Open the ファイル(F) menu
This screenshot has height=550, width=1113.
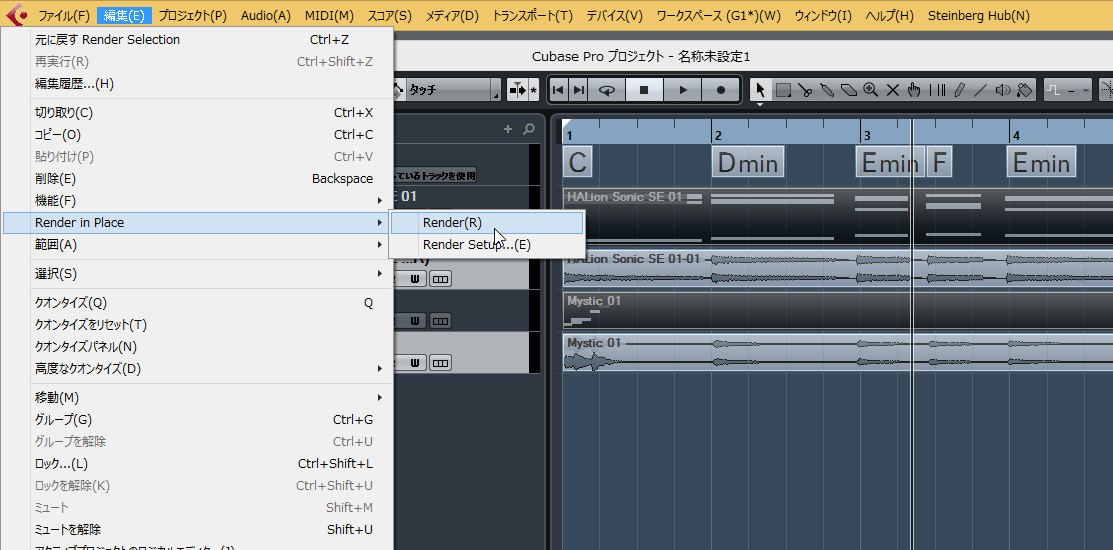[x=64, y=15]
